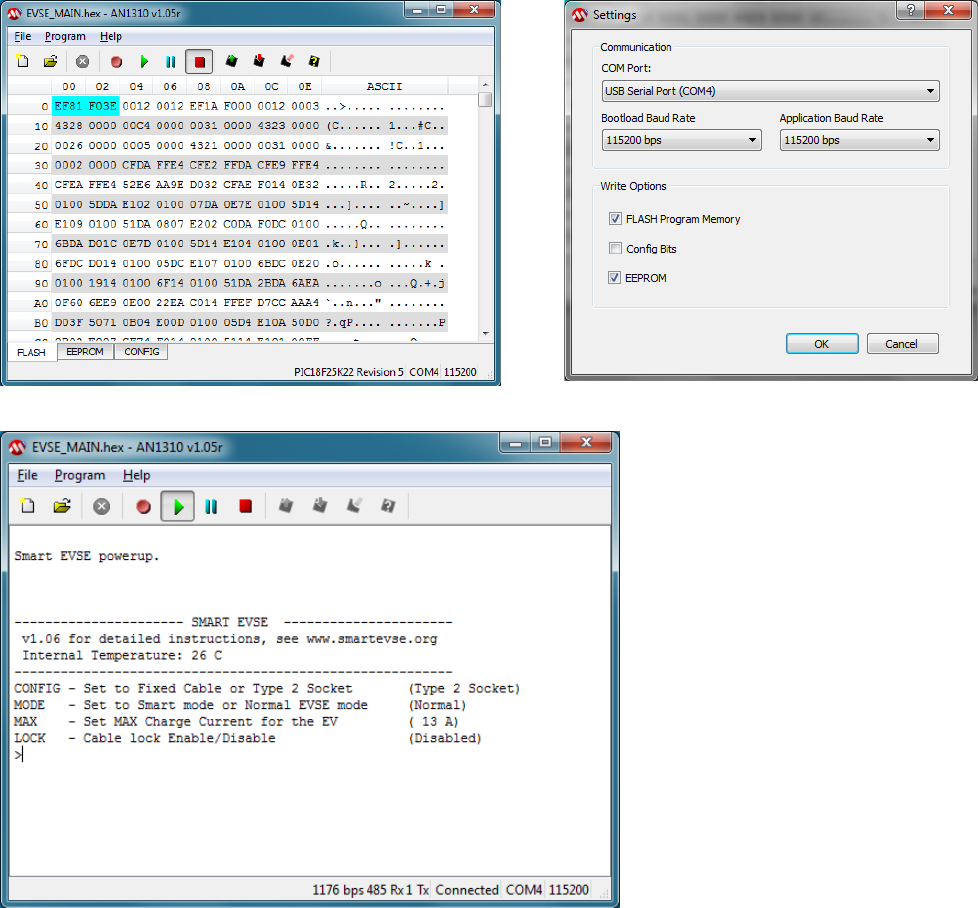Click red circle Break/Reset icon in terminal window
Viewport: 978px width, 908px height.
coord(143,506)
